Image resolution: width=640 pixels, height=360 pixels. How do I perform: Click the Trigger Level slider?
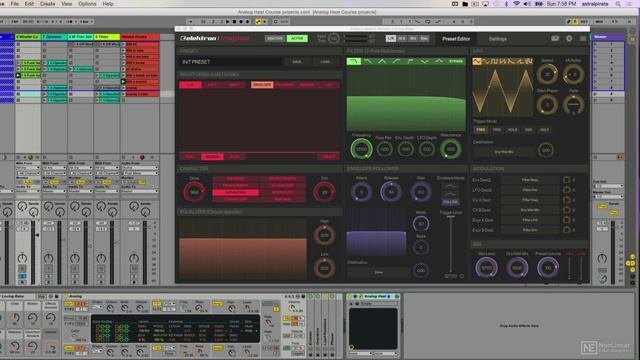pos(451,245)
